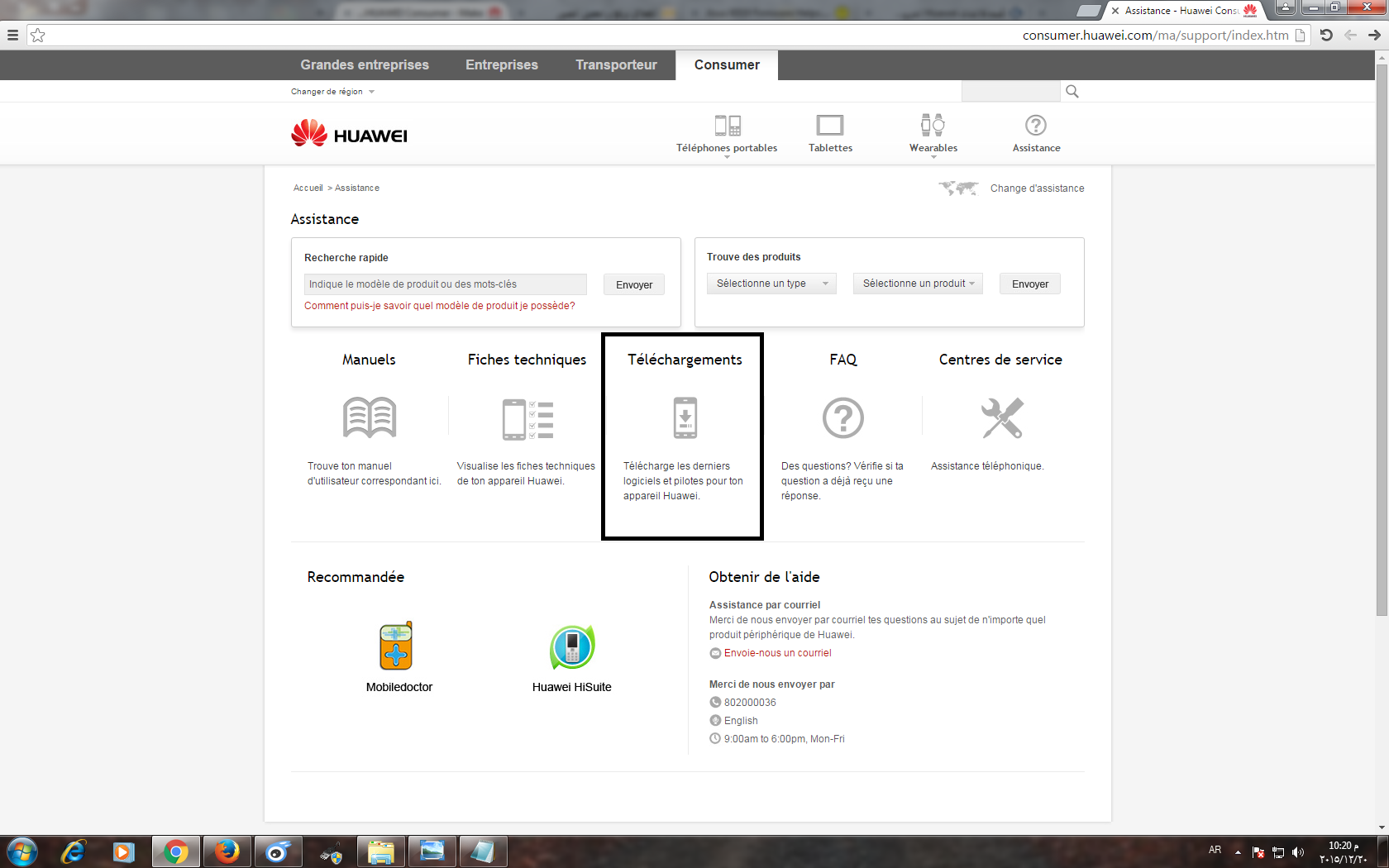This screenshot has width=1389, height=868.
Task: Switch to Firefox in the taskbar
Action: point(227,851)
